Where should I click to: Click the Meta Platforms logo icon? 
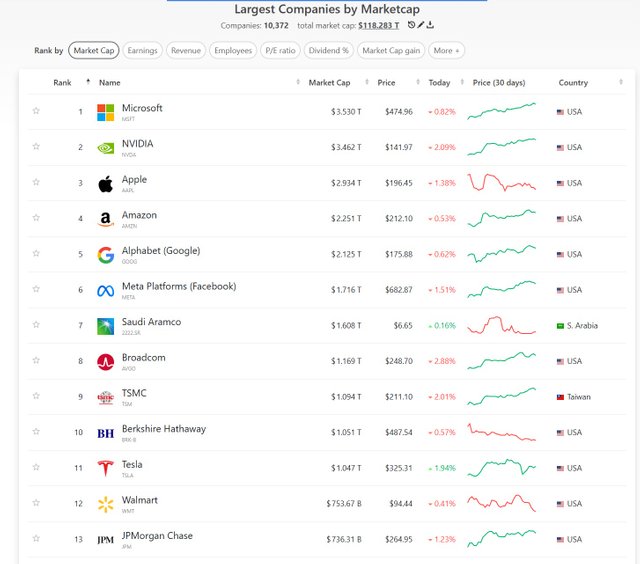[x=105, y=291]
